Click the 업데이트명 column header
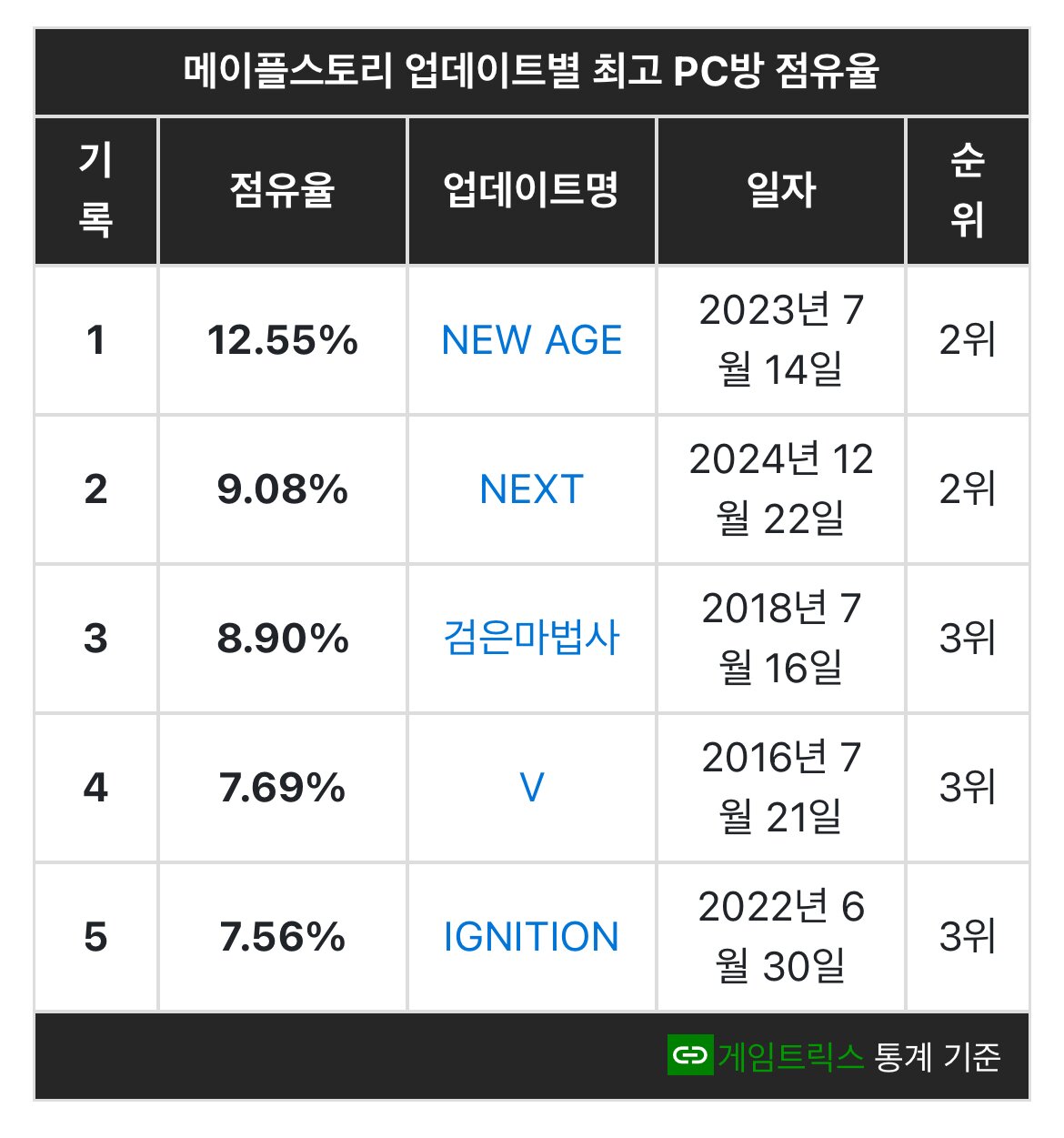The height and width of the screenshot is (1138, 1064). point(532,191)
